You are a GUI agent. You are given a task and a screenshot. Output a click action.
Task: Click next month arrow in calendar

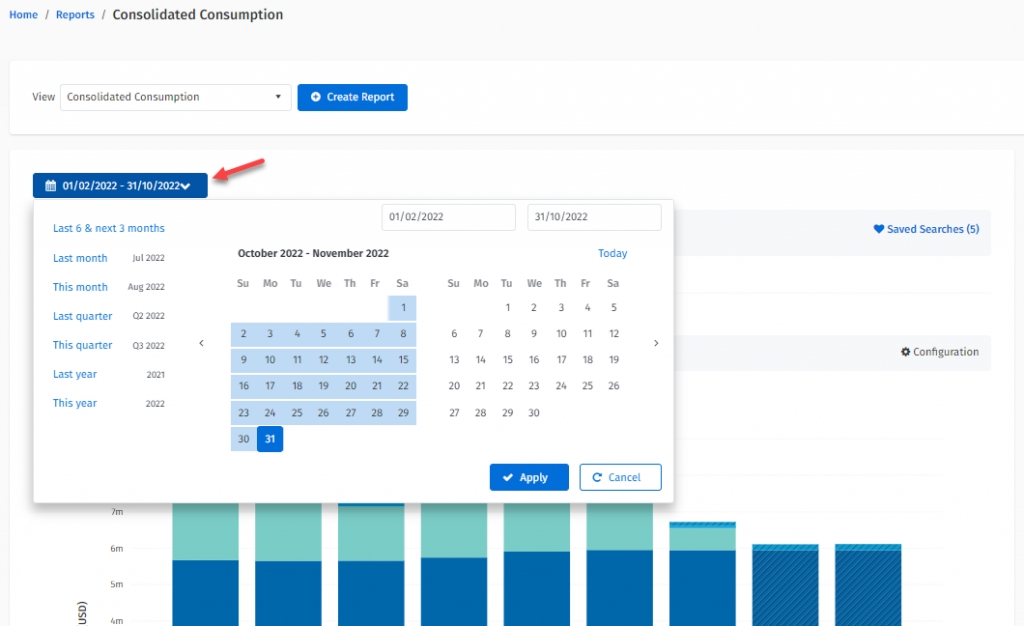pos(656,343)
